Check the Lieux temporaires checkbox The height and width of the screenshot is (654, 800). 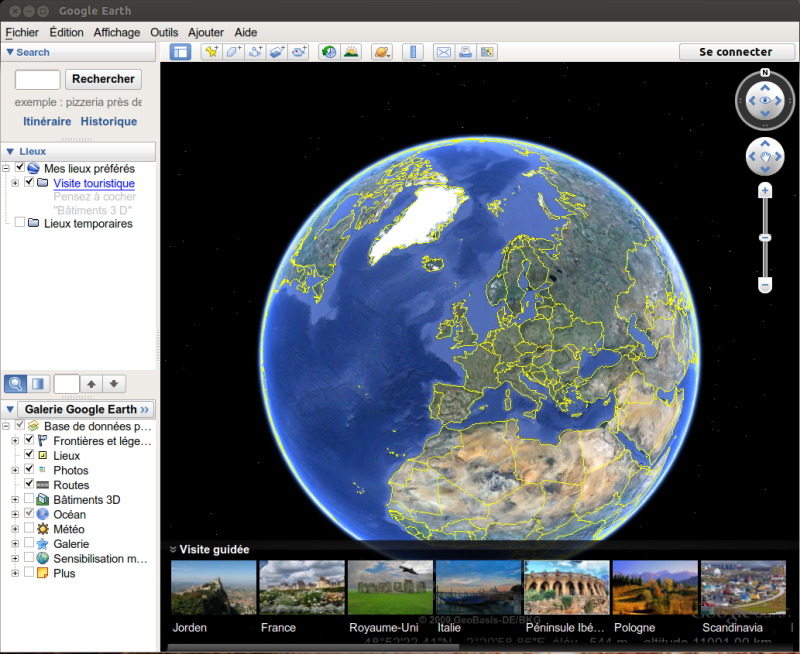click(x=20, y=222)
